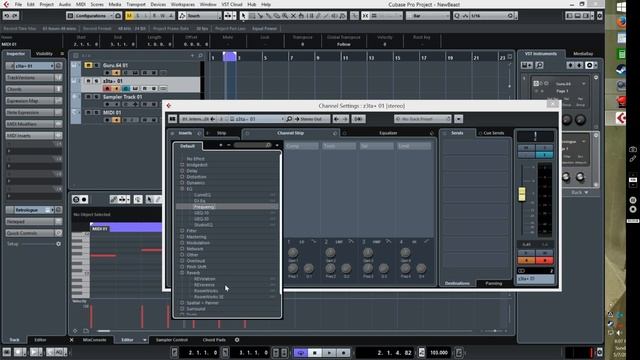Expand the Delay plug-in folder
The image size is (640, 360).
click(182, 171)
